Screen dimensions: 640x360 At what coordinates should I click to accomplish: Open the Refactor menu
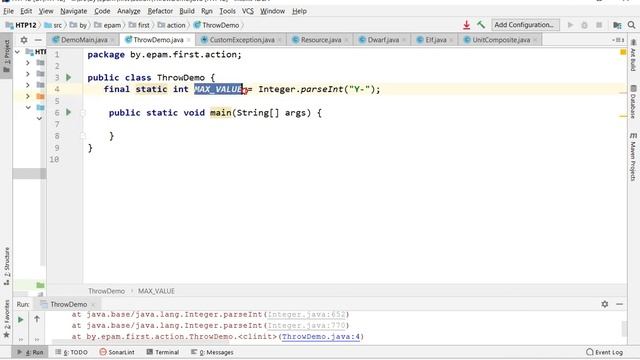point(160,11)
